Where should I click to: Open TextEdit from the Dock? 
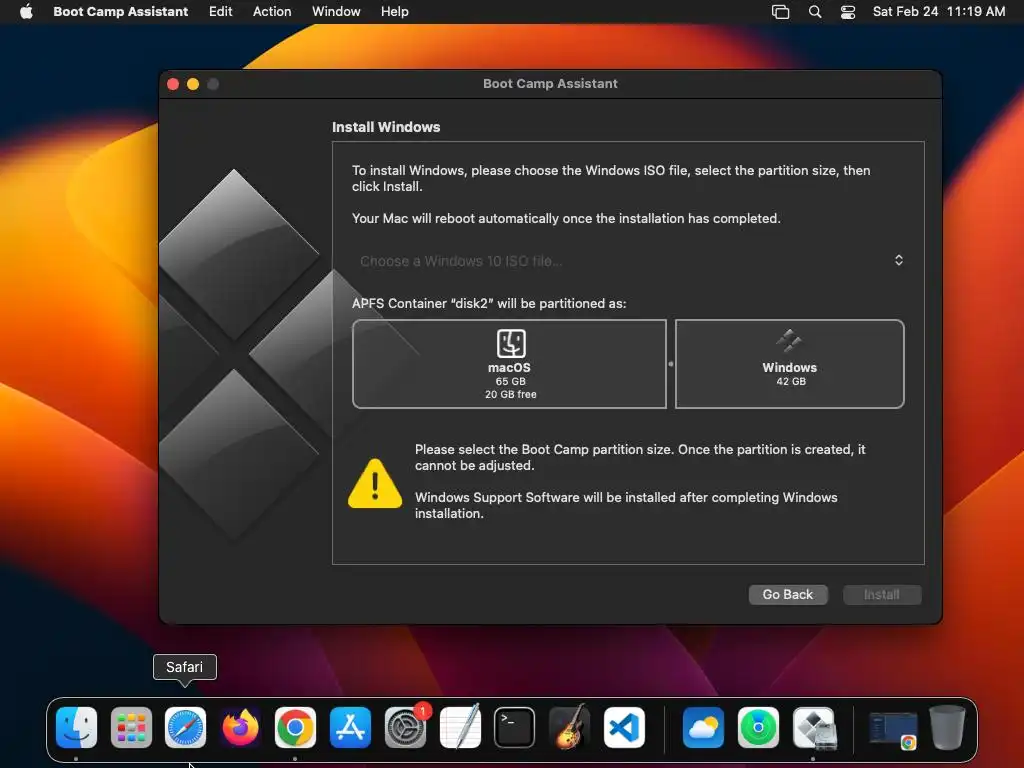coord(460,727)
